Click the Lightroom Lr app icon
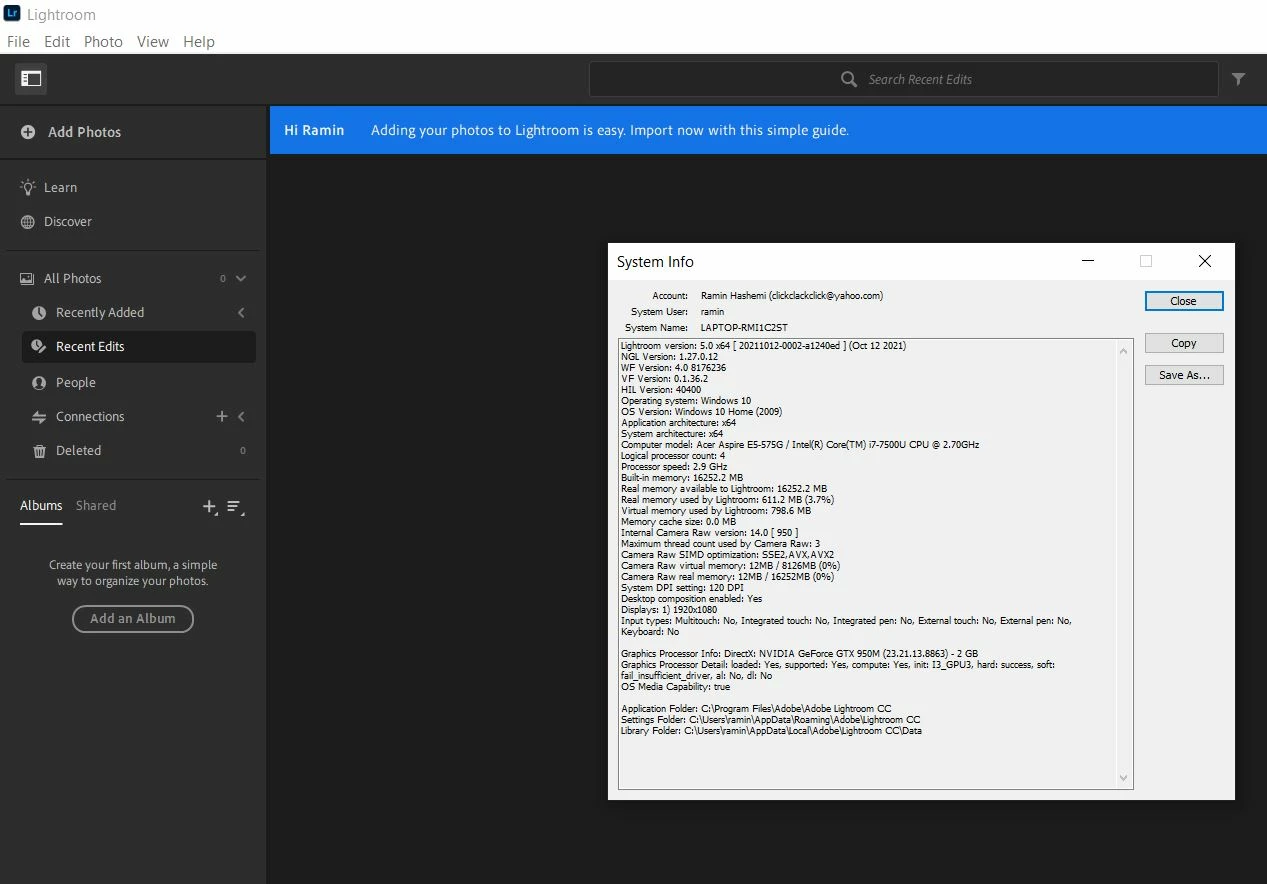1267x884 pixels. [12, 14]
